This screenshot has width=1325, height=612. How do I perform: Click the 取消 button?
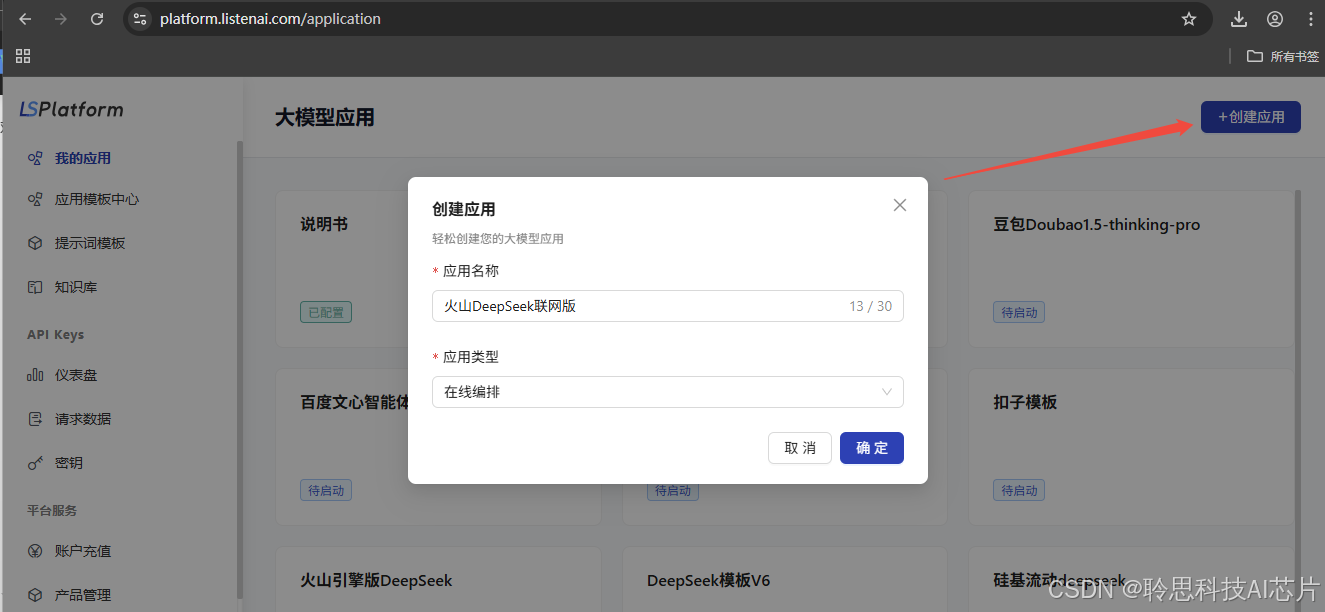[800, 448]
